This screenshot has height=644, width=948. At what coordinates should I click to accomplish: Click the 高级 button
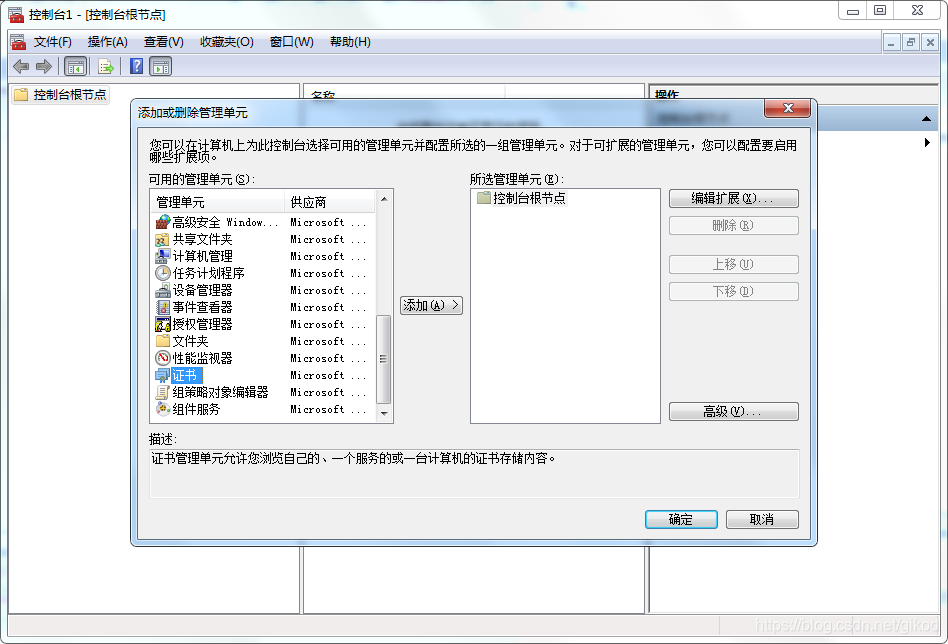point(733,411)
